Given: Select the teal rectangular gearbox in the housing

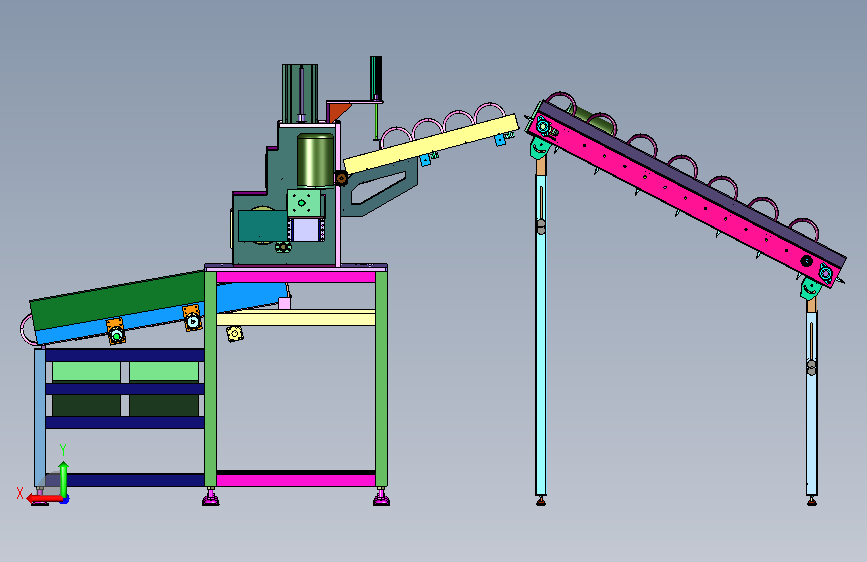Looking at the screenshot, I should [263, 225].
